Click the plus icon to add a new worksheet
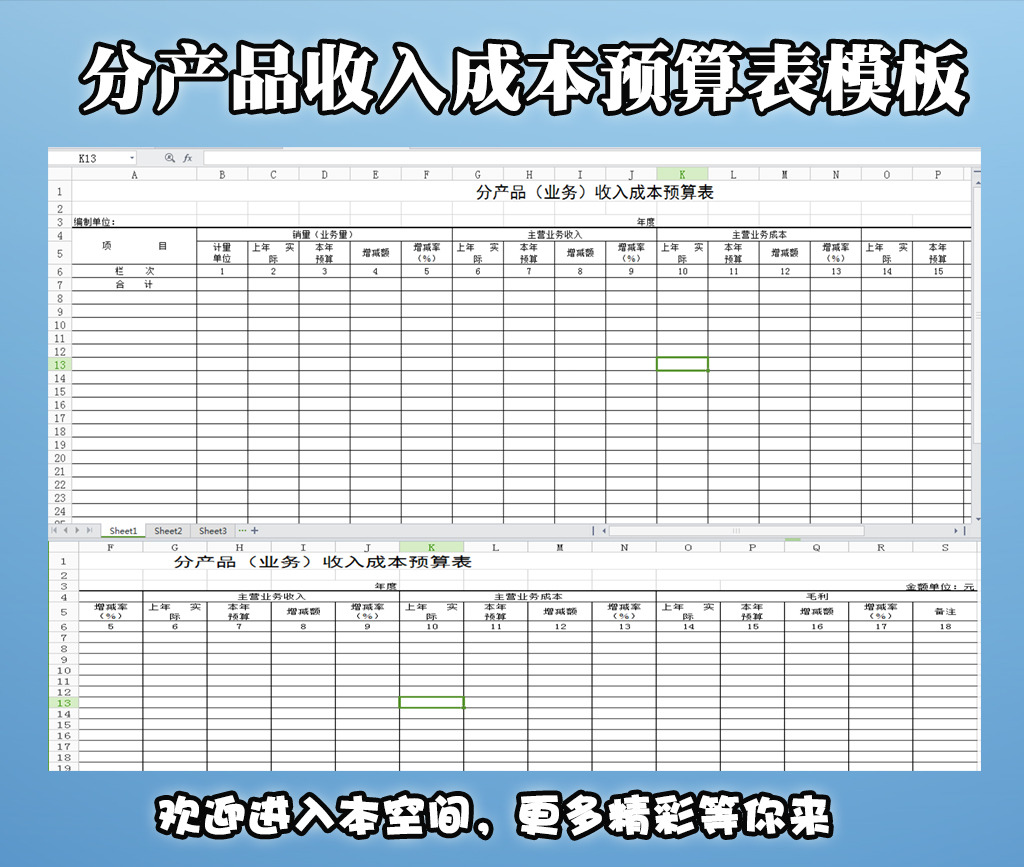This screenshot has height=867, width=1024. click(254, 530)
